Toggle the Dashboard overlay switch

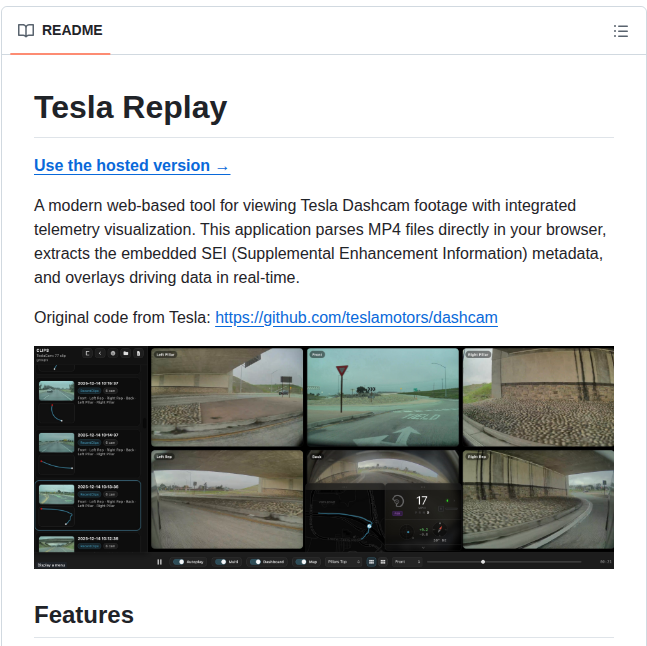tap(255, 562)
